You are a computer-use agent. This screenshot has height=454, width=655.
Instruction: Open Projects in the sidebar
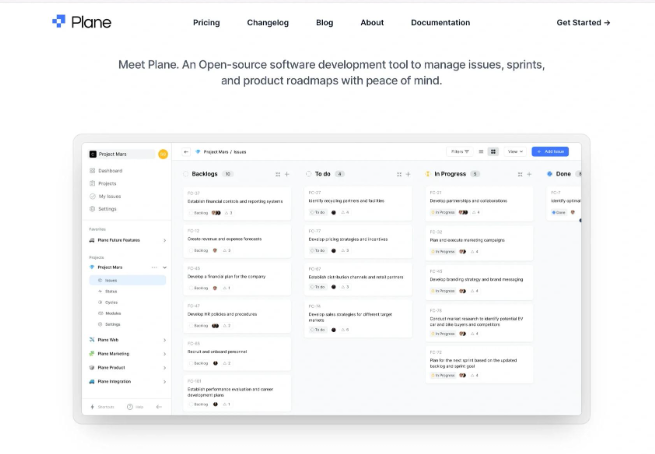[103, 183]
